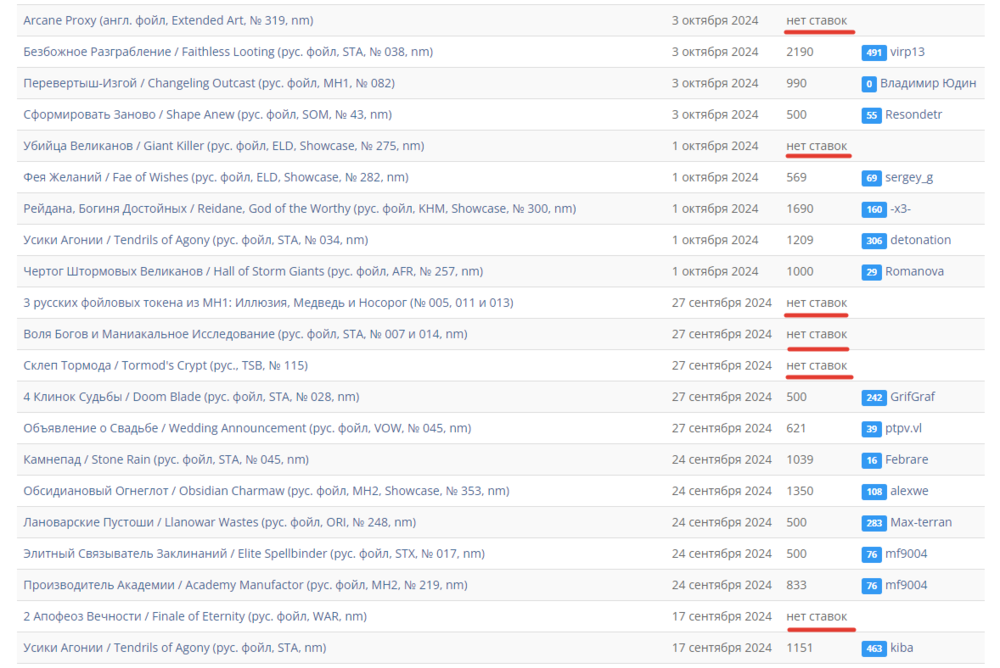Open Reidane, God of the Worthy lot
The height and width of the screenshot is (668, 1000).
[x=299, y=209]
